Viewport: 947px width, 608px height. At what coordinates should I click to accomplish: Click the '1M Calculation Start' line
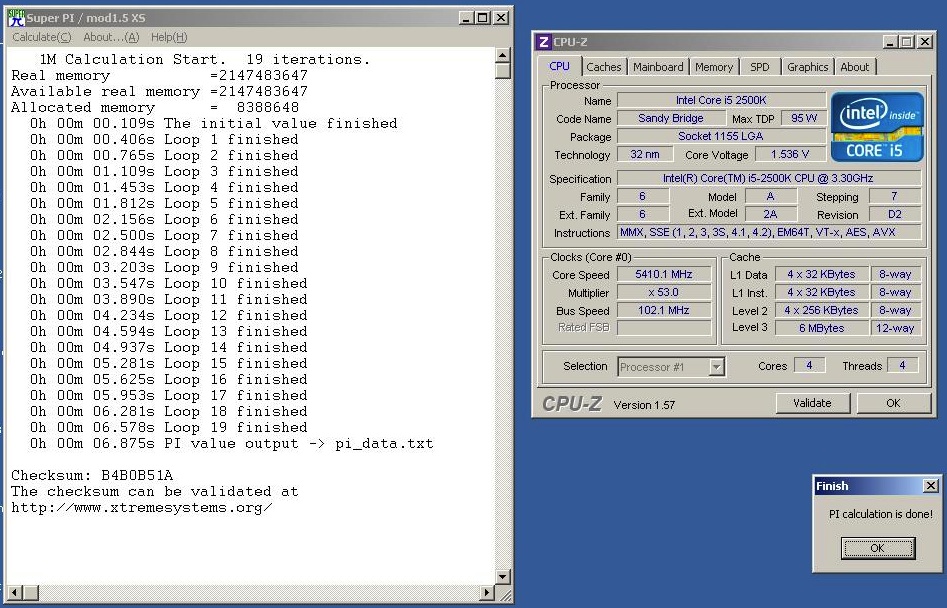(x=205, y=60)
